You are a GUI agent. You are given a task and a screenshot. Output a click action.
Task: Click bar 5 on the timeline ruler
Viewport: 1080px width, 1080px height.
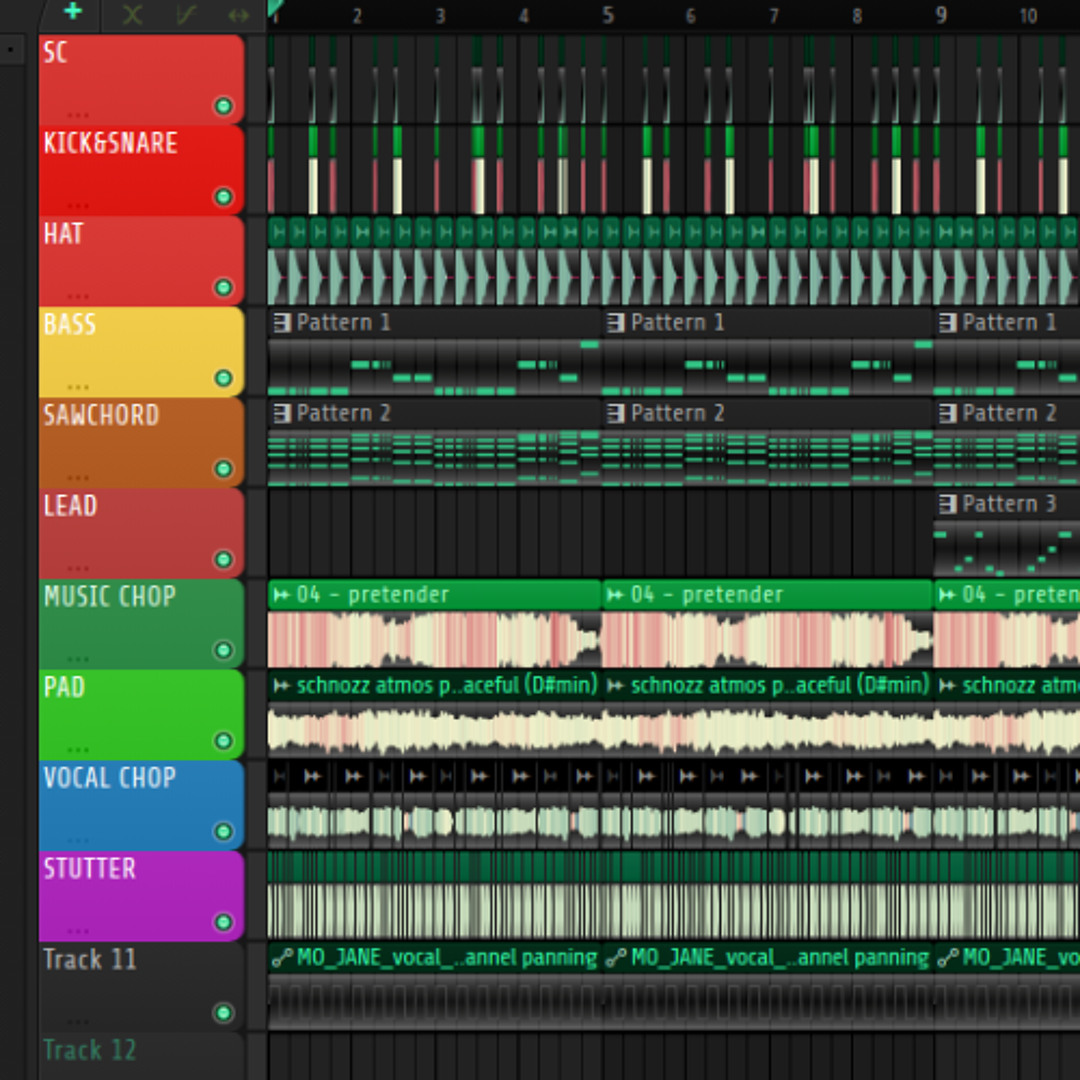pyautogui.click(x=607, y=16)
